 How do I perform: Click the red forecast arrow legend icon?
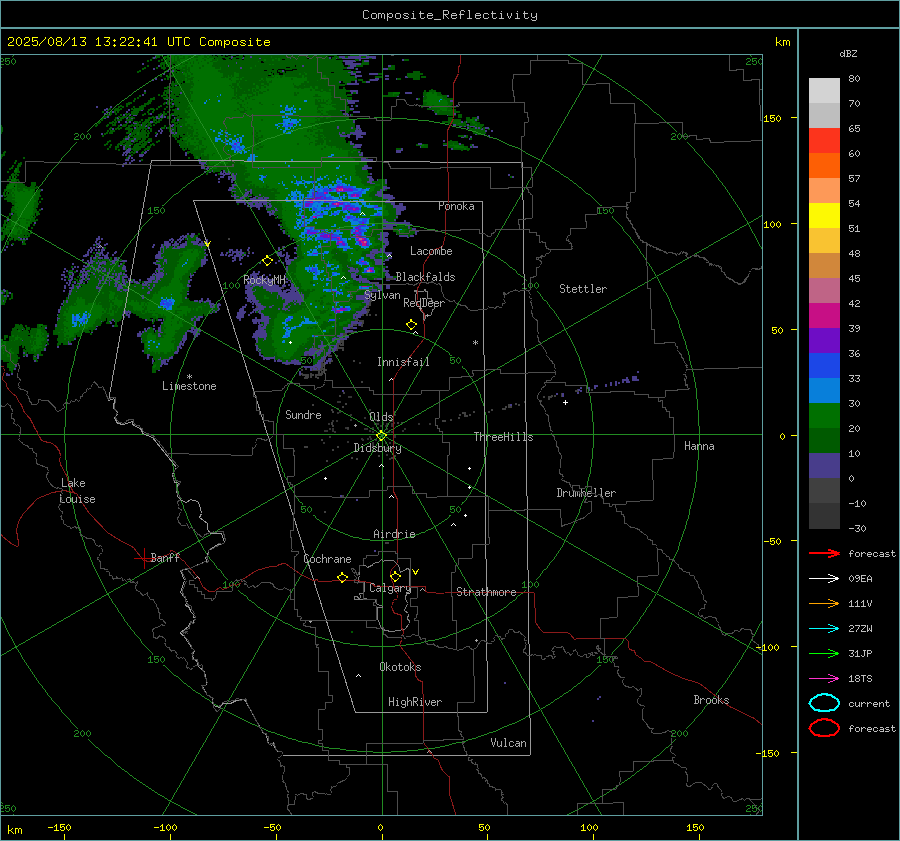[824, 553]
